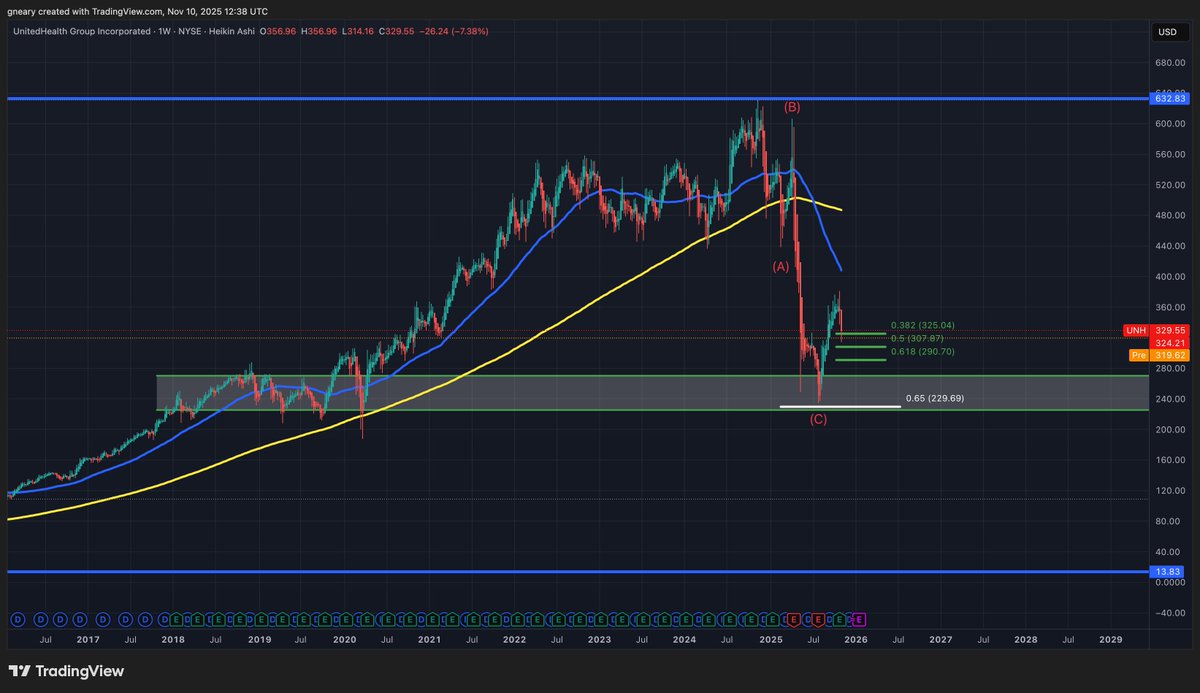
Task: Click the red UNH 329.55 price tag
Action: (x=1157, y=329)
